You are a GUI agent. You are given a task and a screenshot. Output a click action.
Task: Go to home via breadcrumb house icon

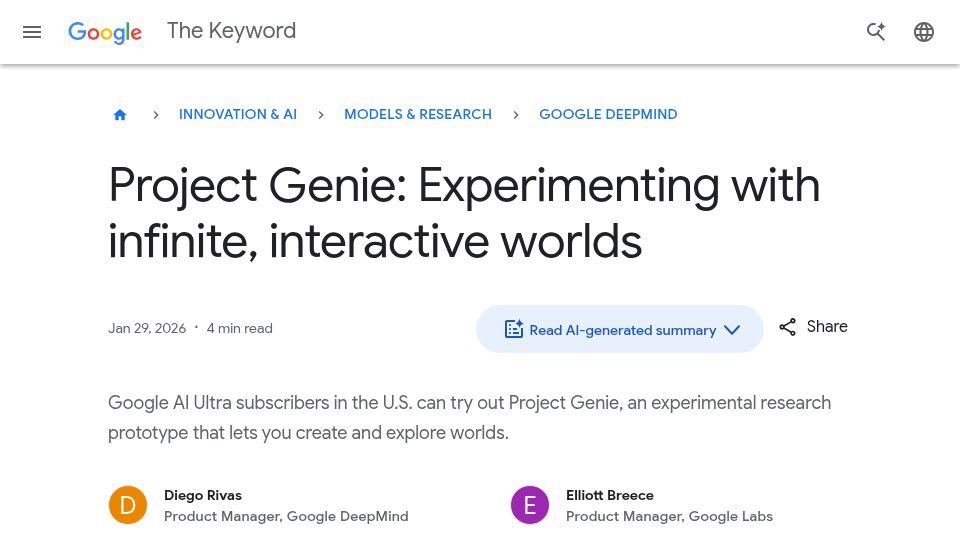pyautogui.click(x=120, y=114)
